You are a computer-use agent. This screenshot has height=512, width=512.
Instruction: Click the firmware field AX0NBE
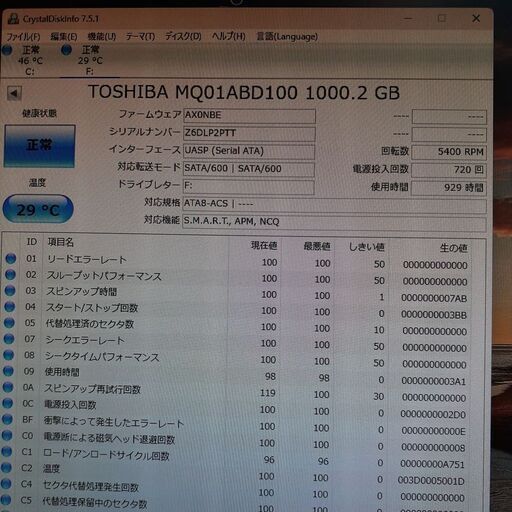pos(249,115)
